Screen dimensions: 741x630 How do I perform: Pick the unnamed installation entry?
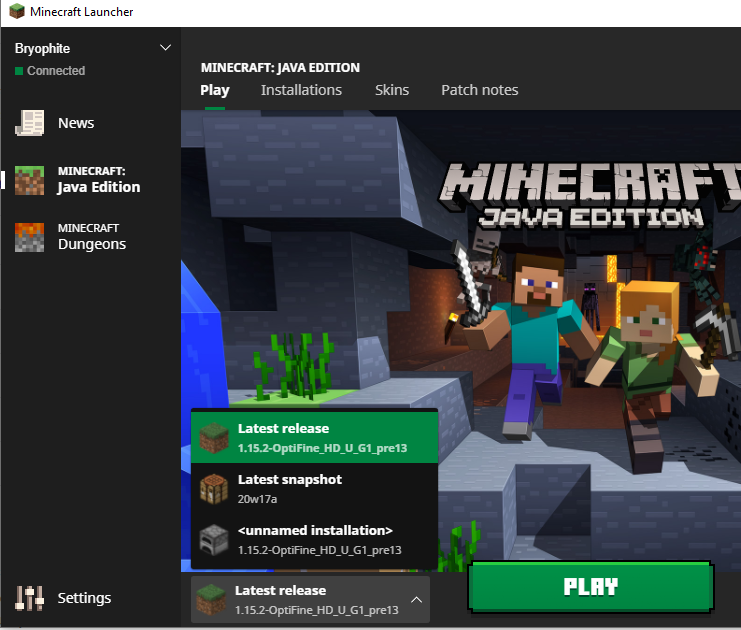tap(314, 540)
